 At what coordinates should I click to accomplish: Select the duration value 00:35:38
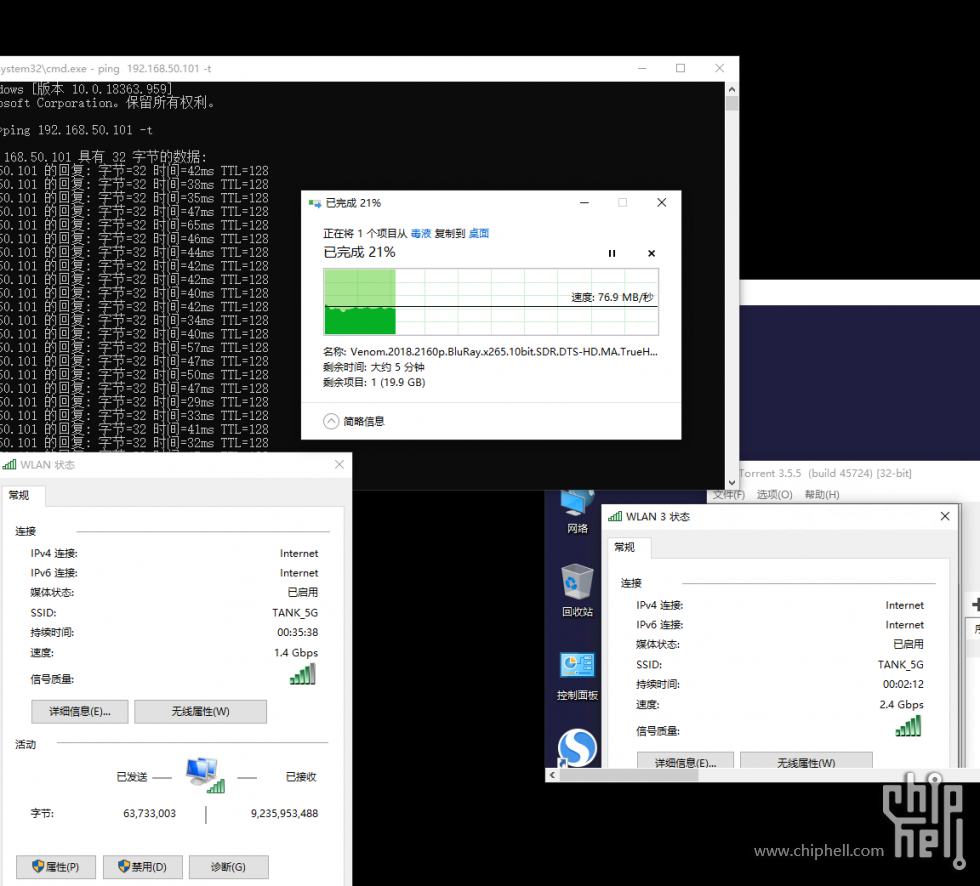tap(298, 632)
